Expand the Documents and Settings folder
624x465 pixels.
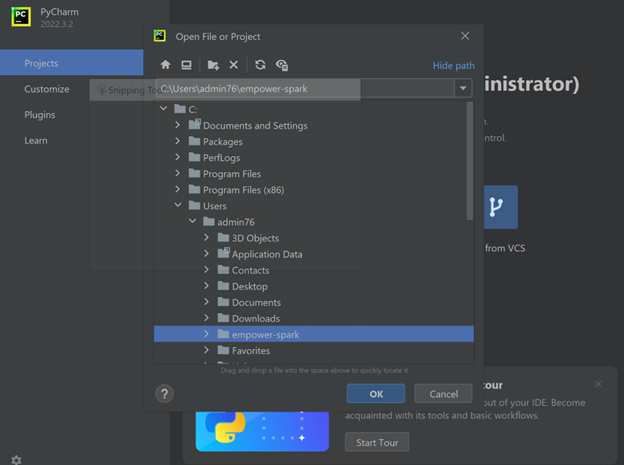pos(177,125)
